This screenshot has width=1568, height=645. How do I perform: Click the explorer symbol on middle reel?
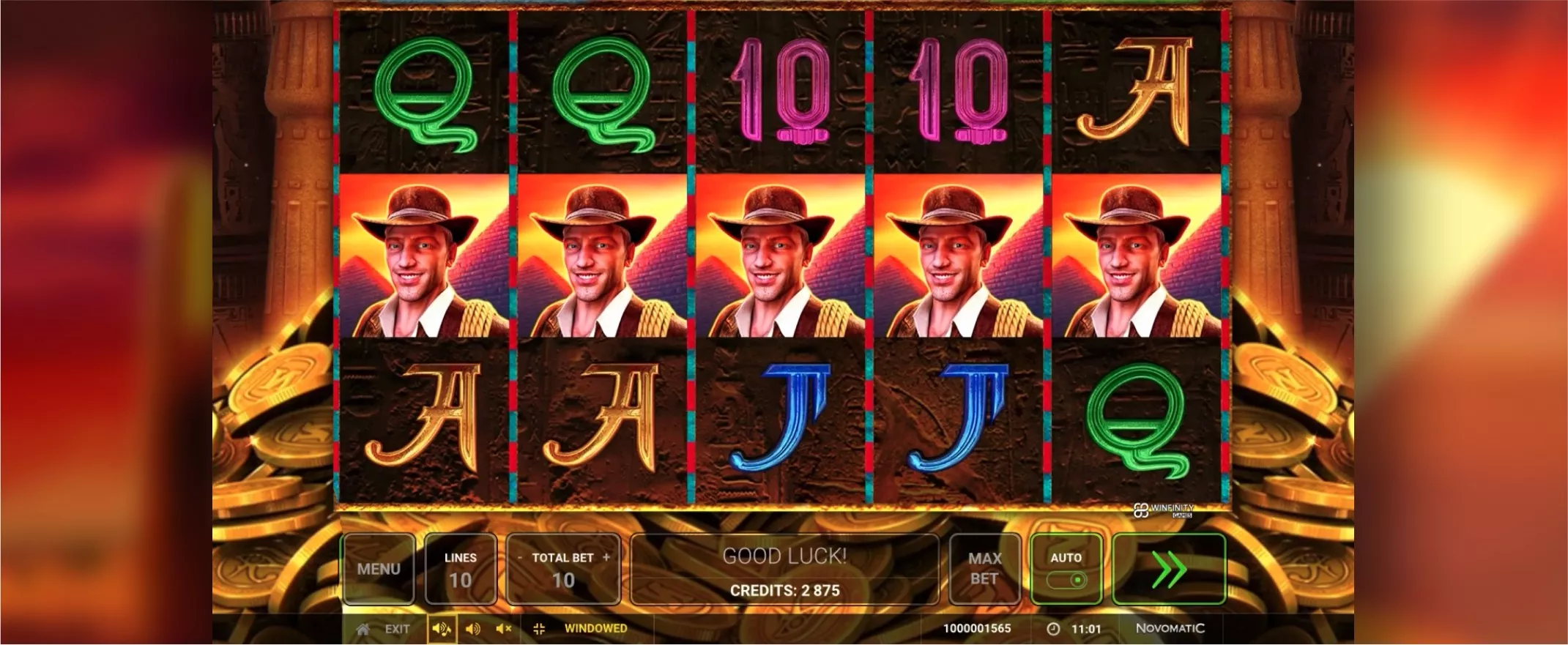[780, 256]
